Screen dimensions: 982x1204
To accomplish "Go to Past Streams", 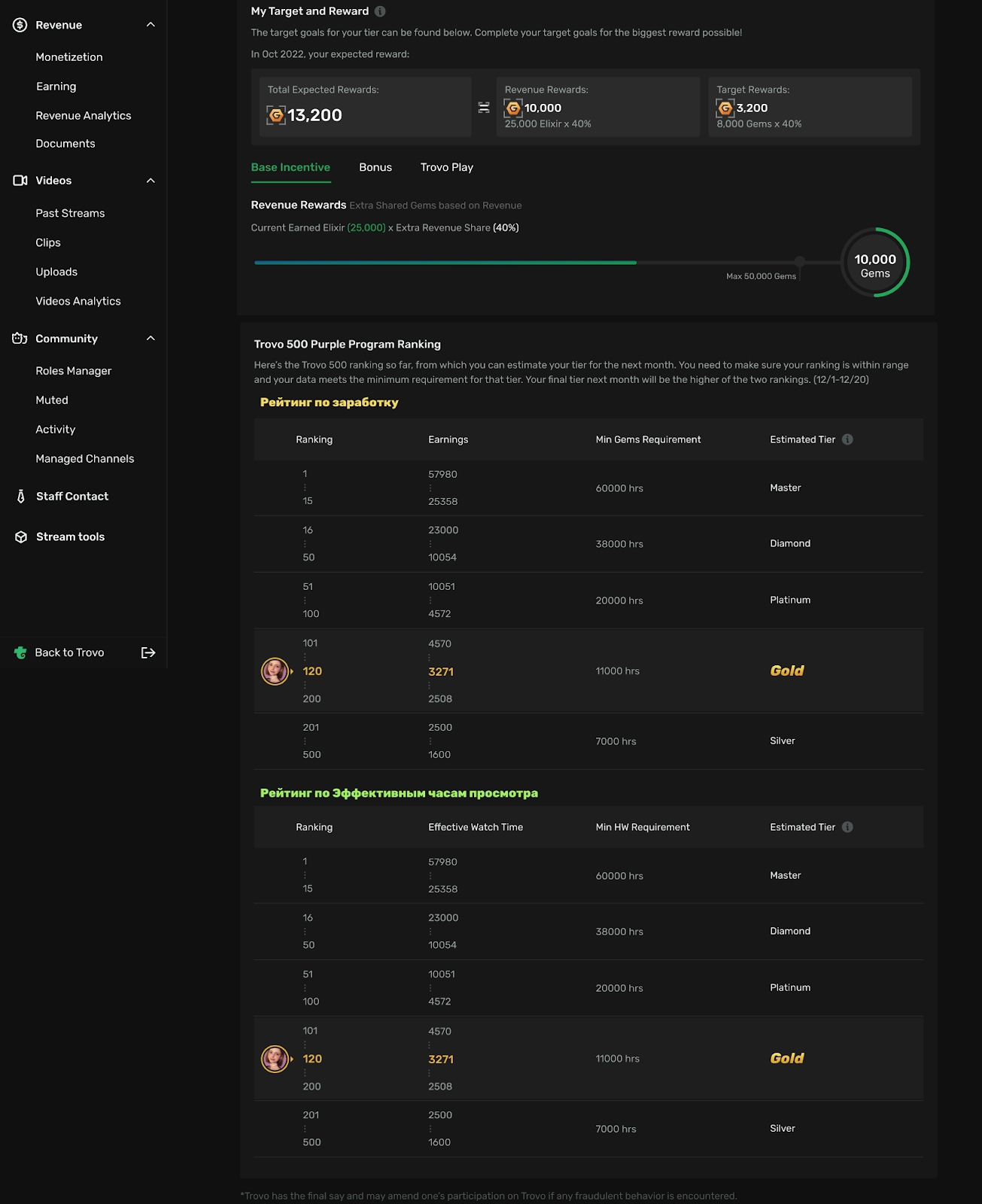I will pos(70,213).
